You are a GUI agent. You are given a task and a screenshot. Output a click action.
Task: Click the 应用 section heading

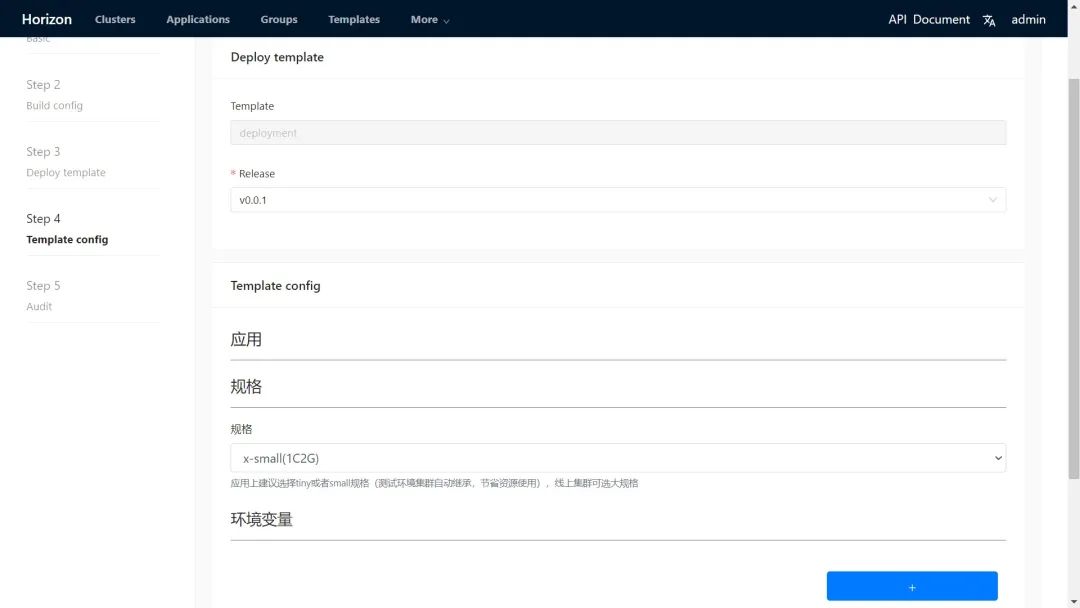[x=246, y=340]
